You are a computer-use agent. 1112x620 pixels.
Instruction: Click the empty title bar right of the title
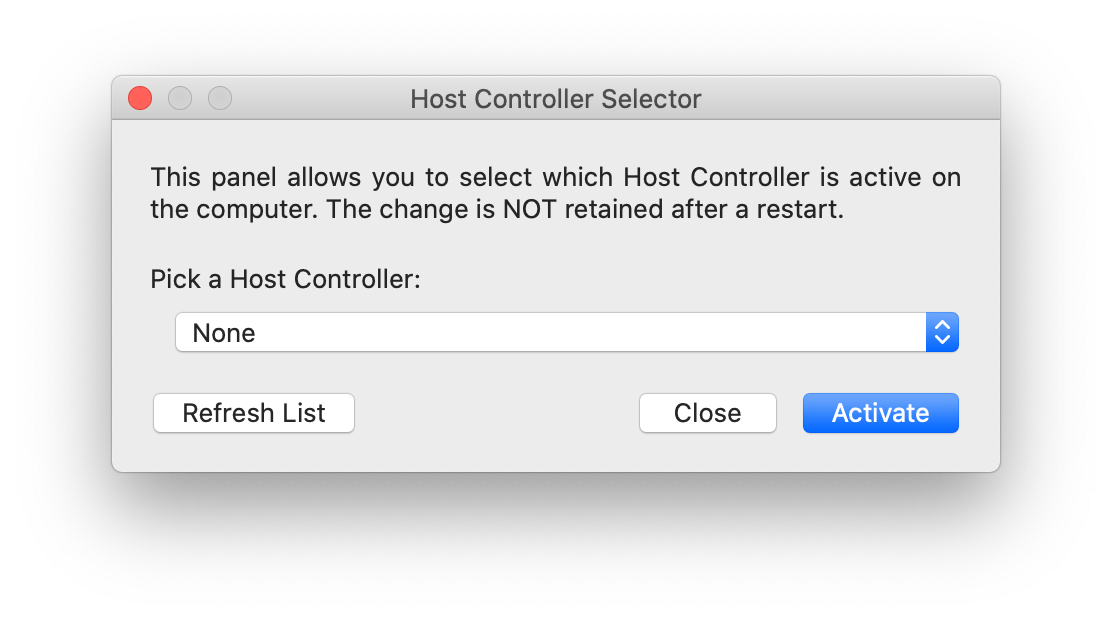[850, 99]
